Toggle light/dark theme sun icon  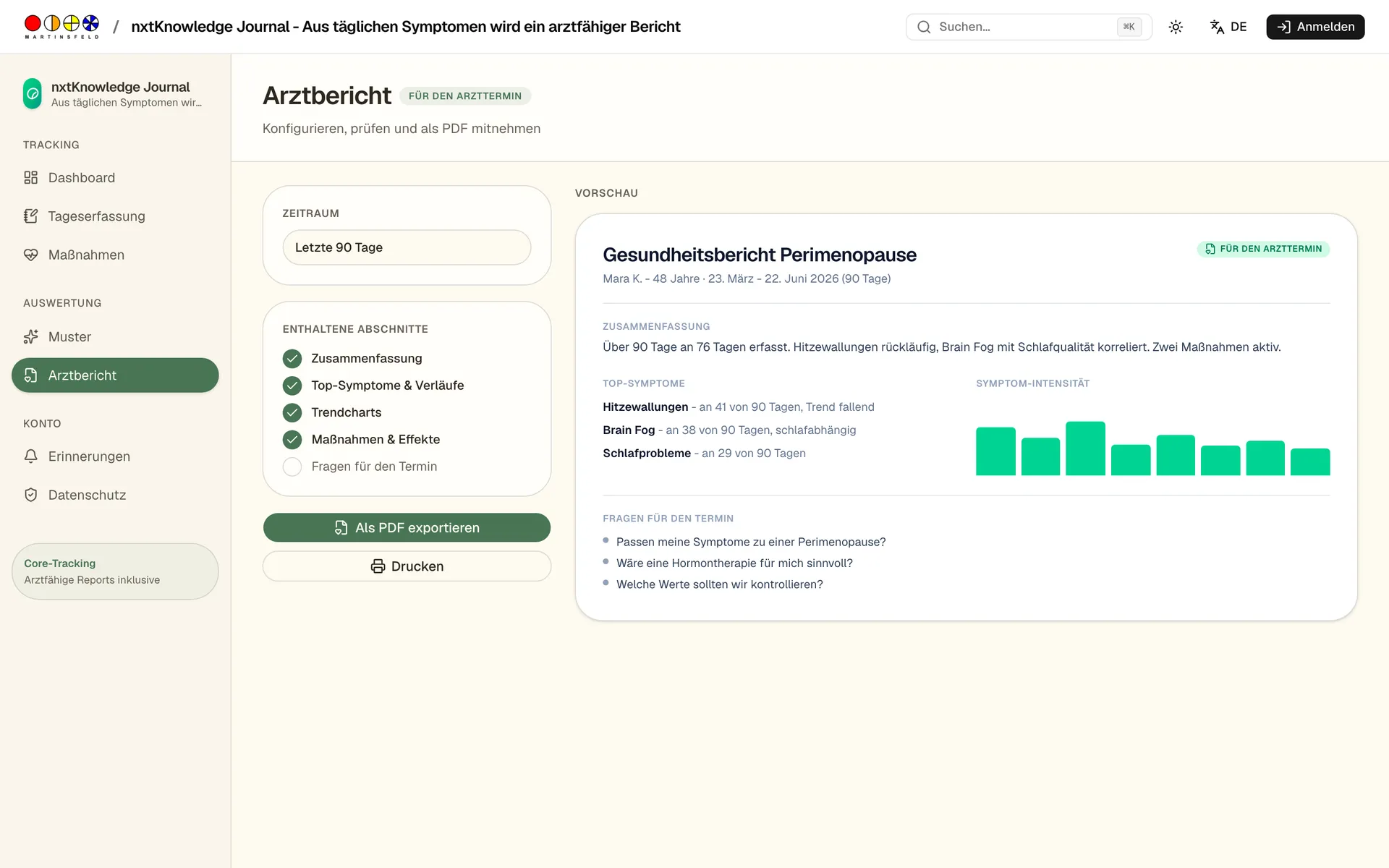1176,27
